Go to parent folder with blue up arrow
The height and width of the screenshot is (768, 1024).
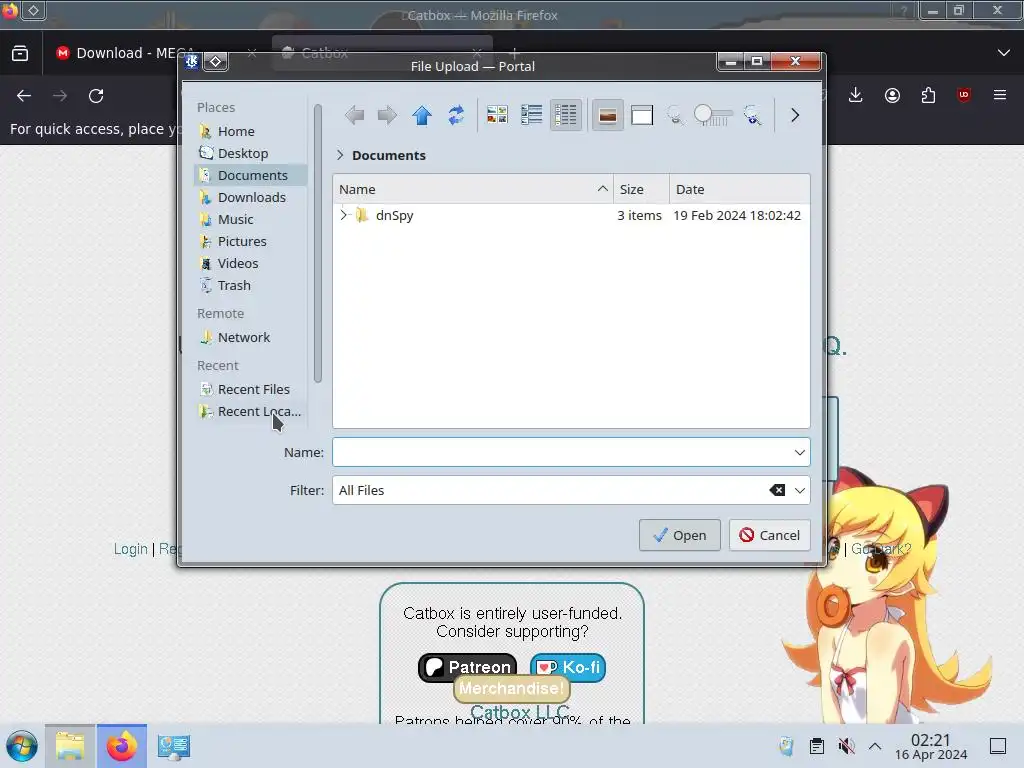coord(422,116)
